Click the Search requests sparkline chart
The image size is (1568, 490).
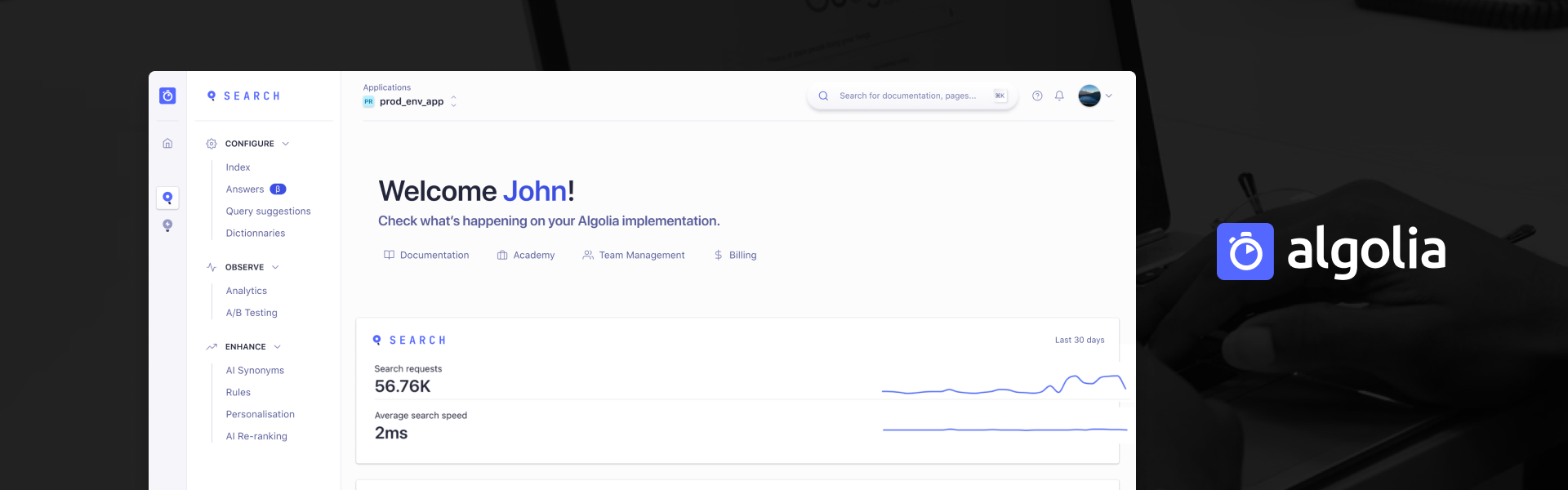[x=1004, y=384]
